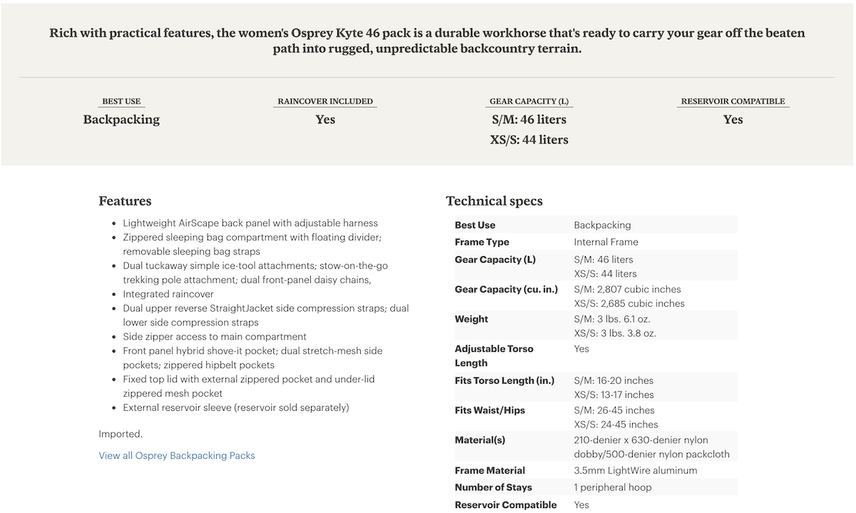Select 'XS/S: 13-17 inches' torso value

(x=614, y=395)
